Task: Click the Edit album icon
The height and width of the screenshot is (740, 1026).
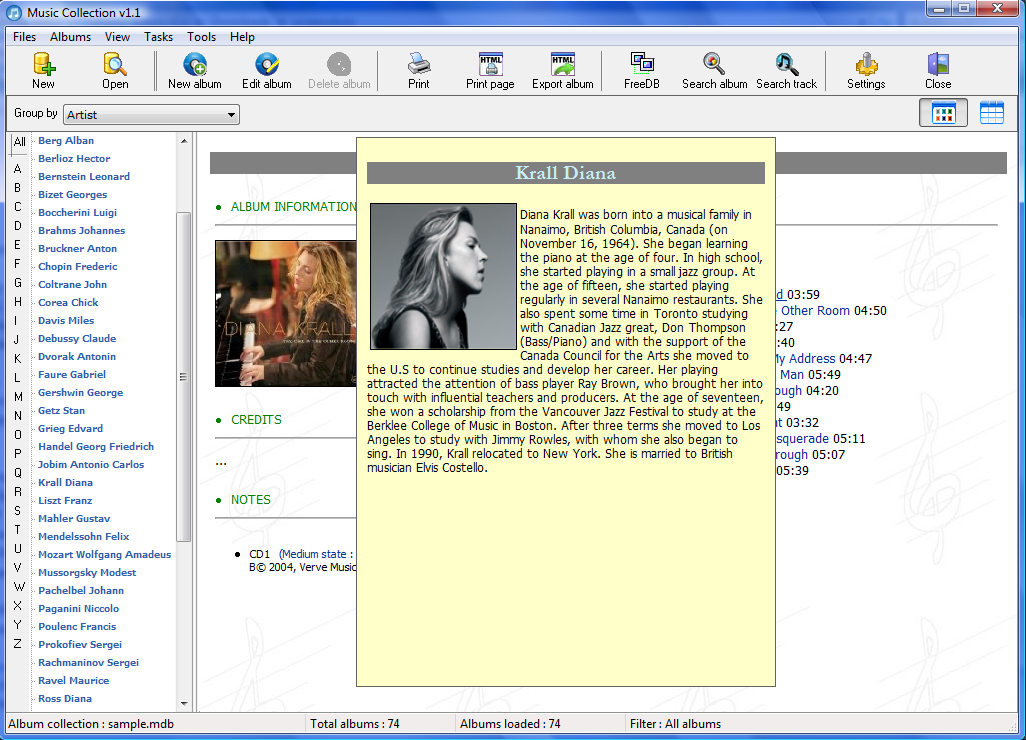Action: (266, 71)
